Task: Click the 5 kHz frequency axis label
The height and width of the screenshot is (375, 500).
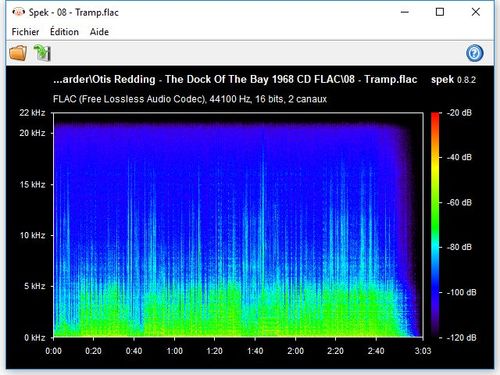Action: (34, 286)
